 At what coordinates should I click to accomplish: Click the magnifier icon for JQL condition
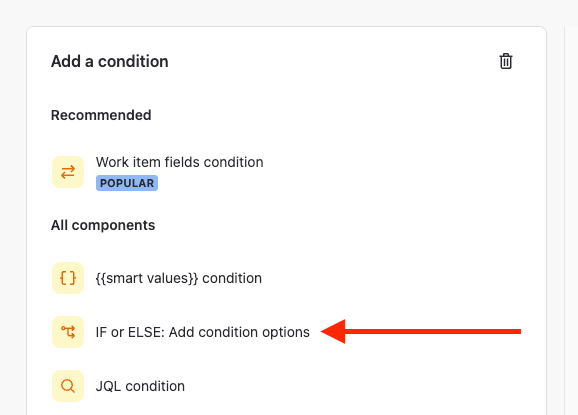68,386
